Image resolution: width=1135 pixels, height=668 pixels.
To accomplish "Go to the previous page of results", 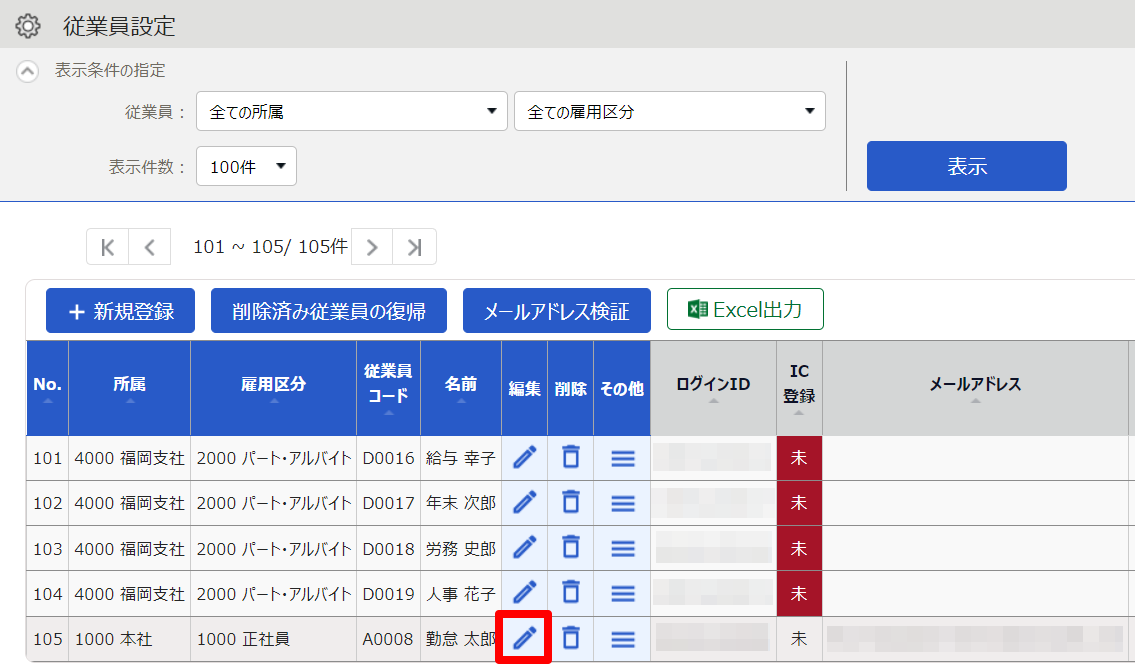I will coord(150,248).
